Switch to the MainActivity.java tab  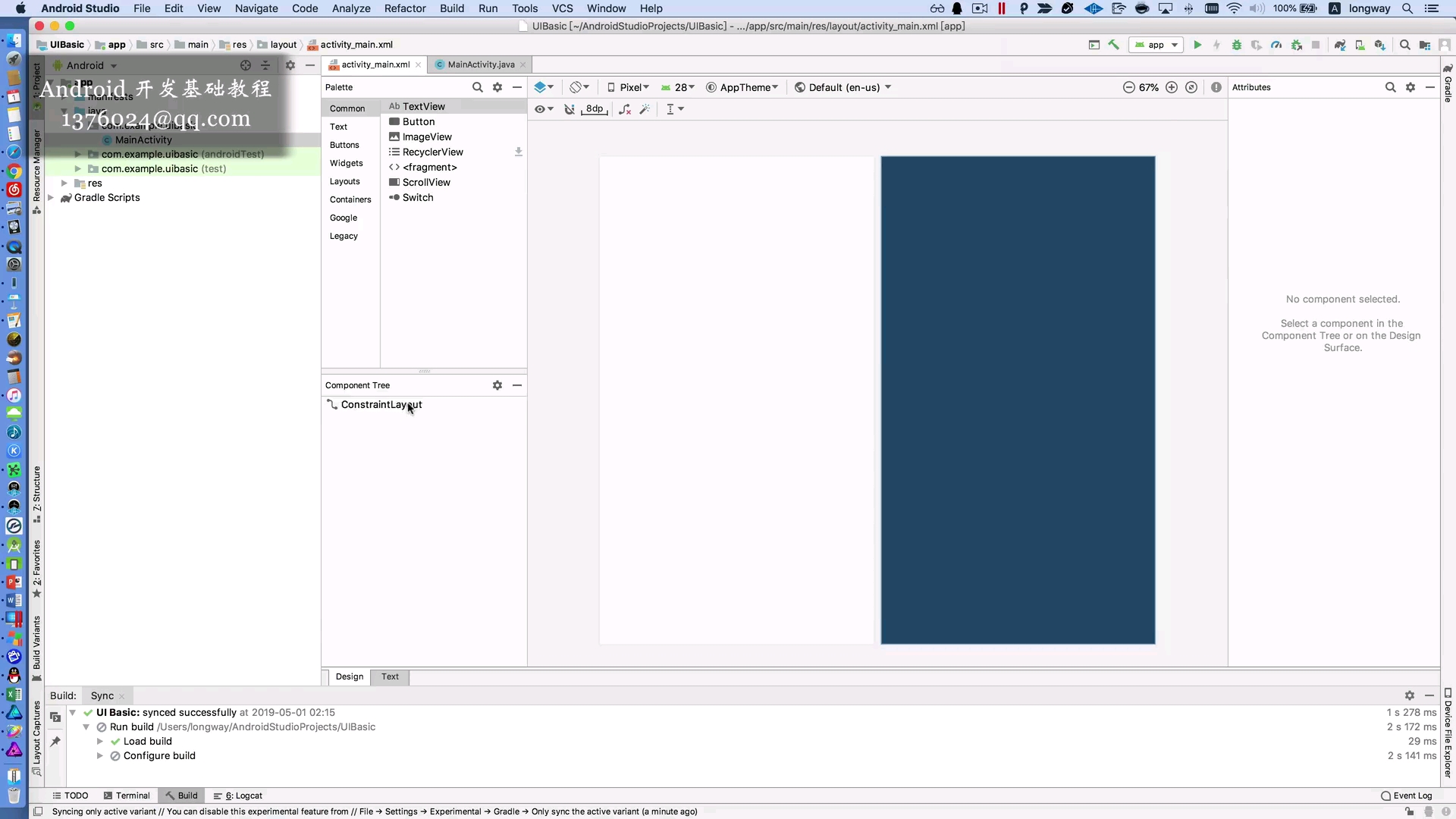click(480, 64)
